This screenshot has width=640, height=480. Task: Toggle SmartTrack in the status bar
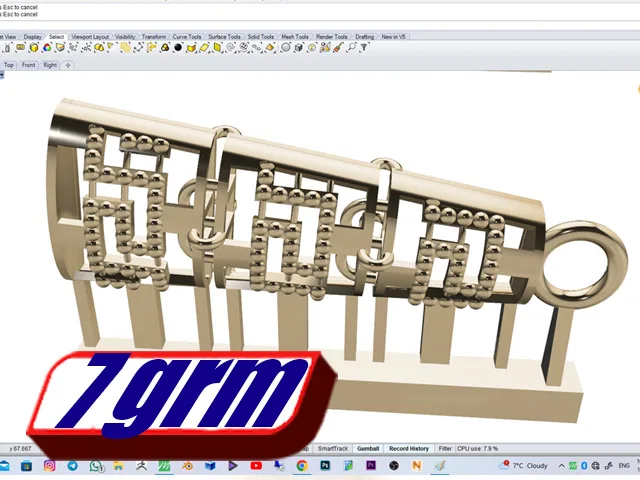(333, 449)
